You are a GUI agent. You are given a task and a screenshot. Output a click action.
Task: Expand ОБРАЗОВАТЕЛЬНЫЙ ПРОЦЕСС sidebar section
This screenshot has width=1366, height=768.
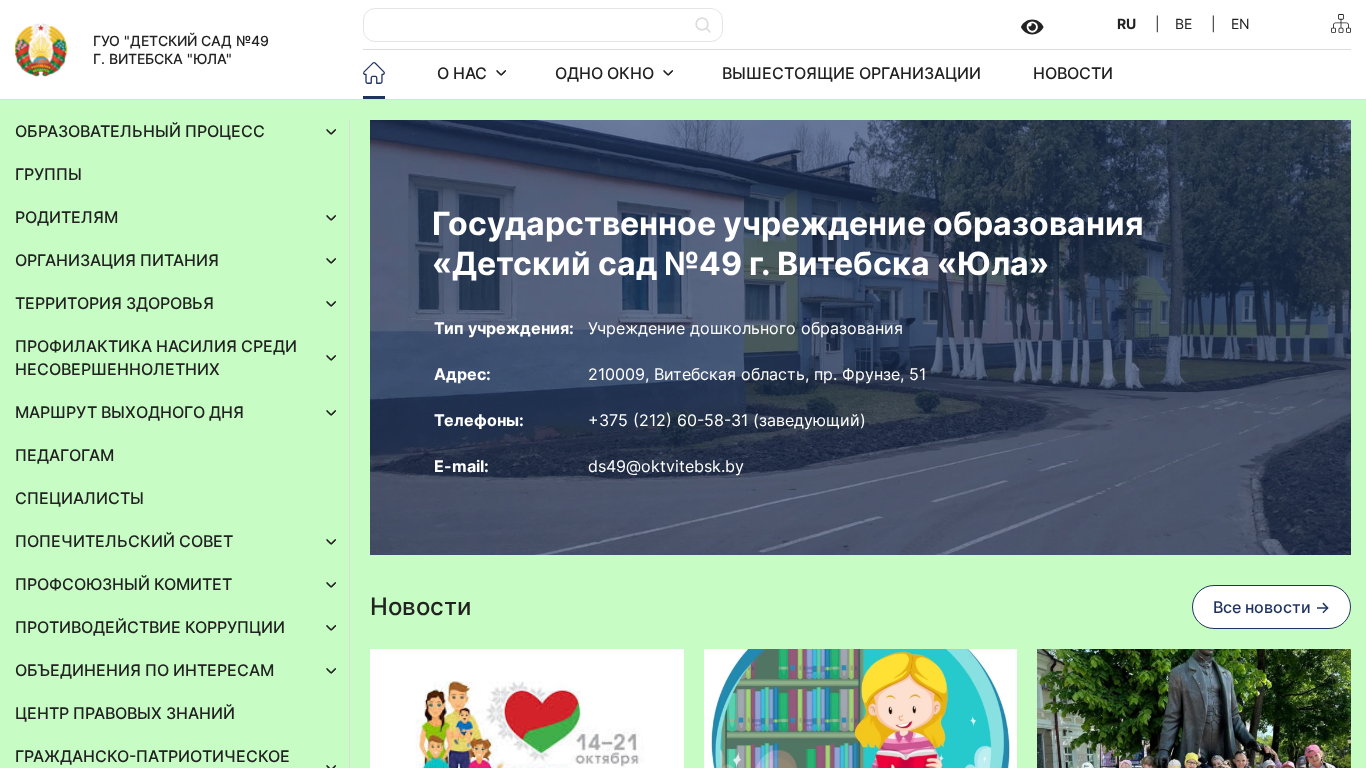331,132
